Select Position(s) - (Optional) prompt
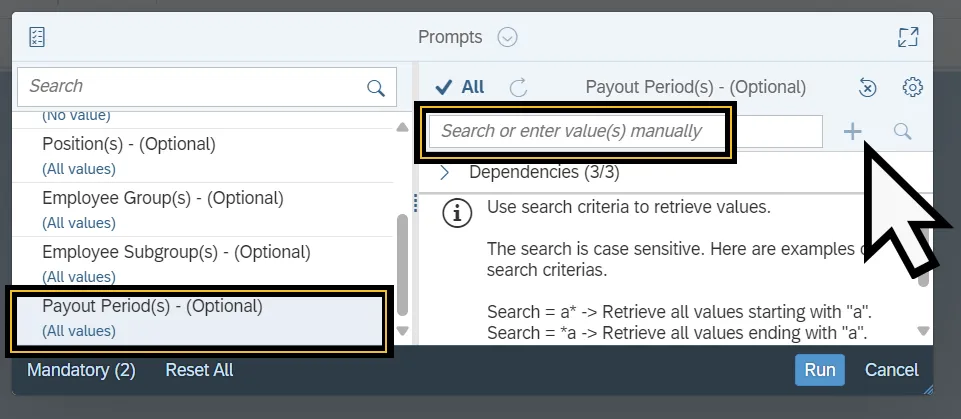This screenshot has height=419, width=961. coord(128,144)
